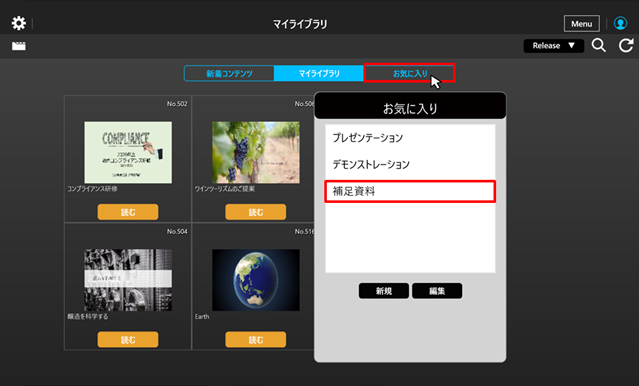The width and height of the screenshot is (639, 386).
Task: Open the black-and-white brewery thumbnail
Action: [128, 280]
